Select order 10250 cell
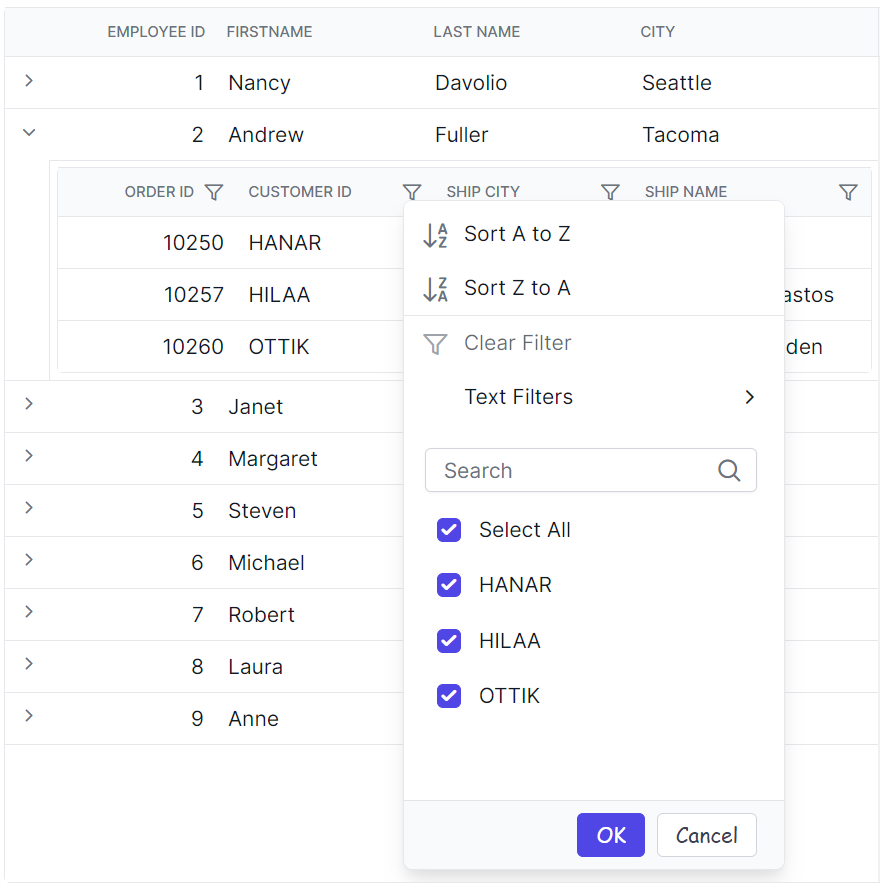This screenshot has height=888, width=880. pyautogui.click(x=193, y=243)
